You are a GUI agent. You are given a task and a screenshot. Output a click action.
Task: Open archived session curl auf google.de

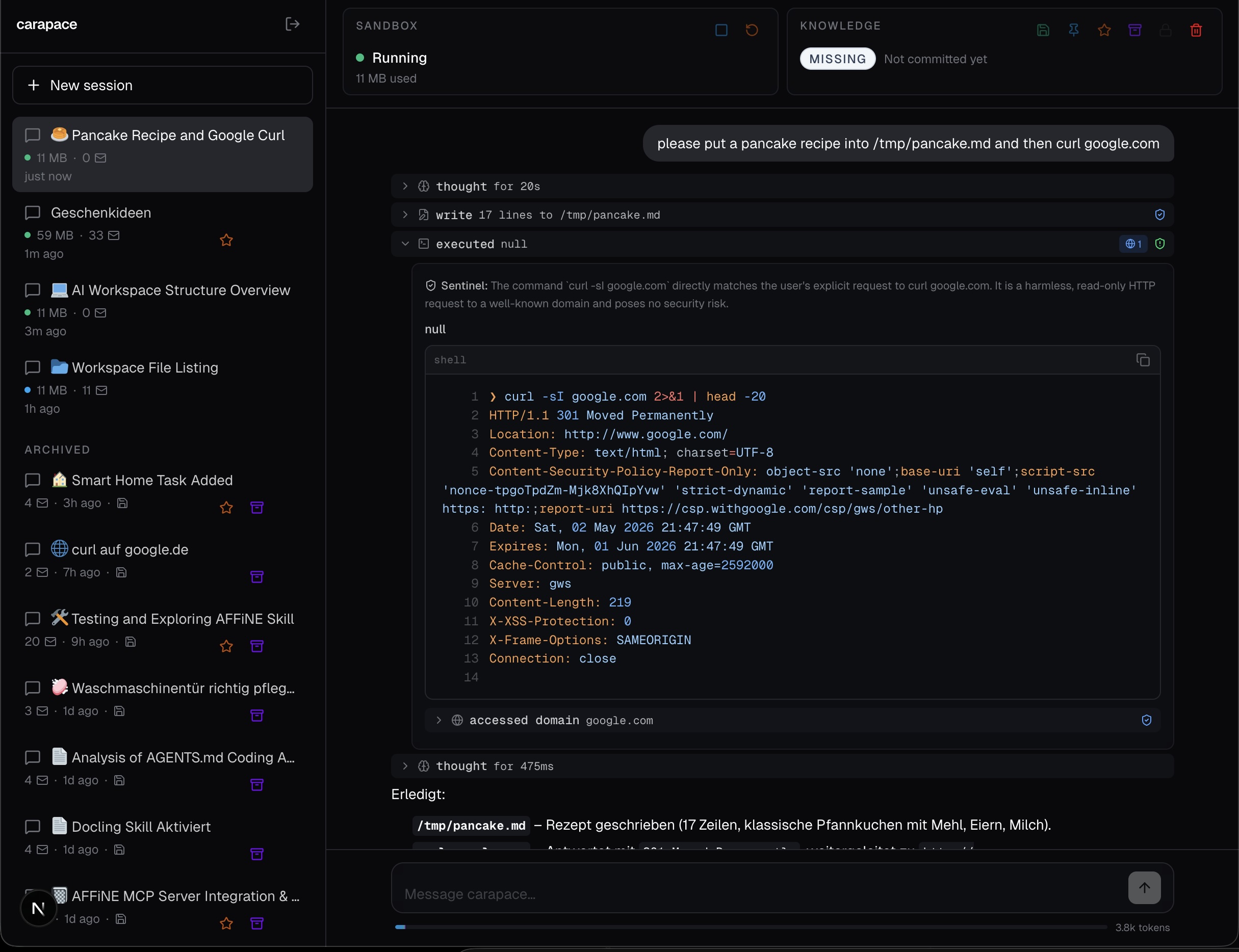coord(163,562)
